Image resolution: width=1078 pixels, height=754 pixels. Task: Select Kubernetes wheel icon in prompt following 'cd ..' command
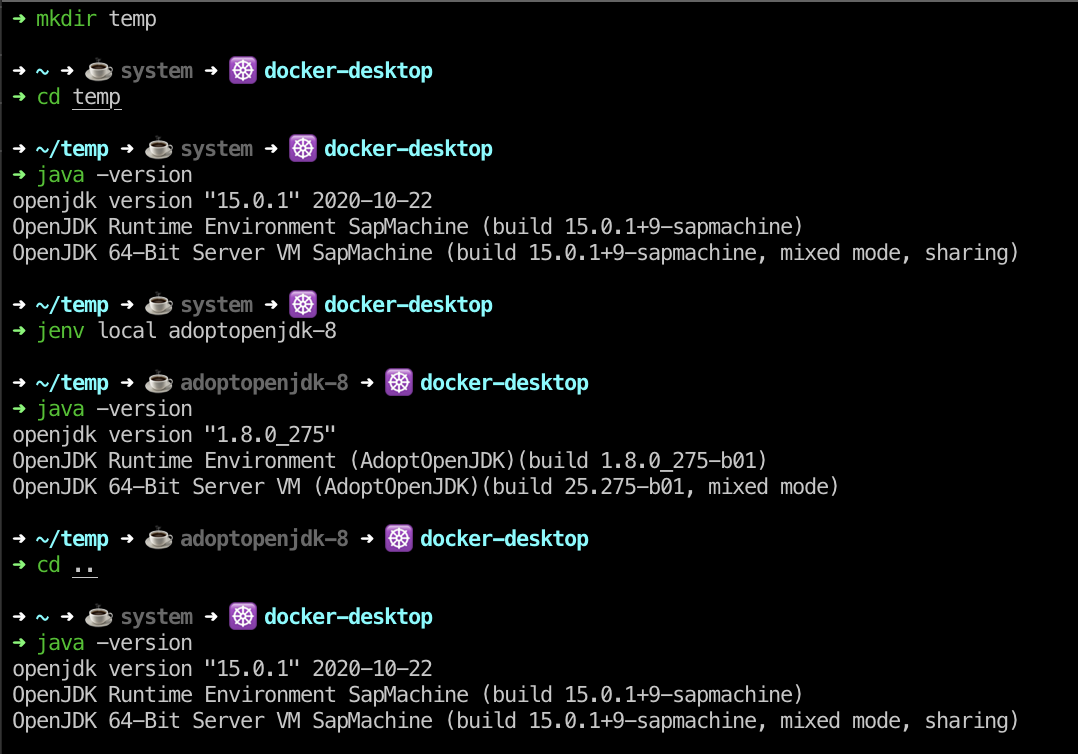[243, 617]
